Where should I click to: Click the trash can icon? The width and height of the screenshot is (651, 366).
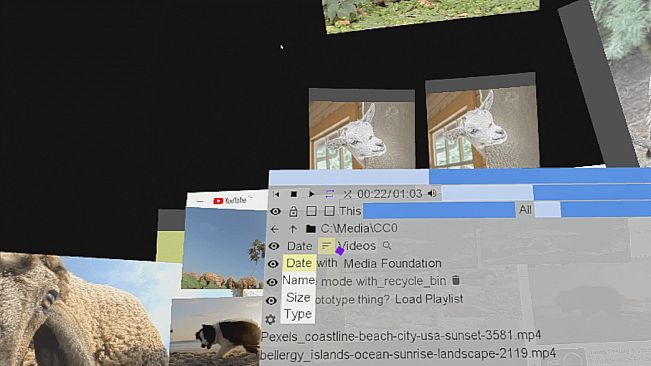pos(456,280)
